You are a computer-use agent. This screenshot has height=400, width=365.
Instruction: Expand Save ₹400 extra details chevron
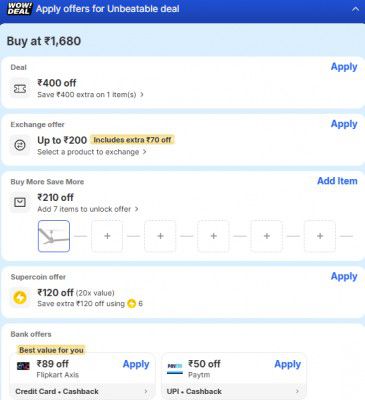tap(142, 95)
